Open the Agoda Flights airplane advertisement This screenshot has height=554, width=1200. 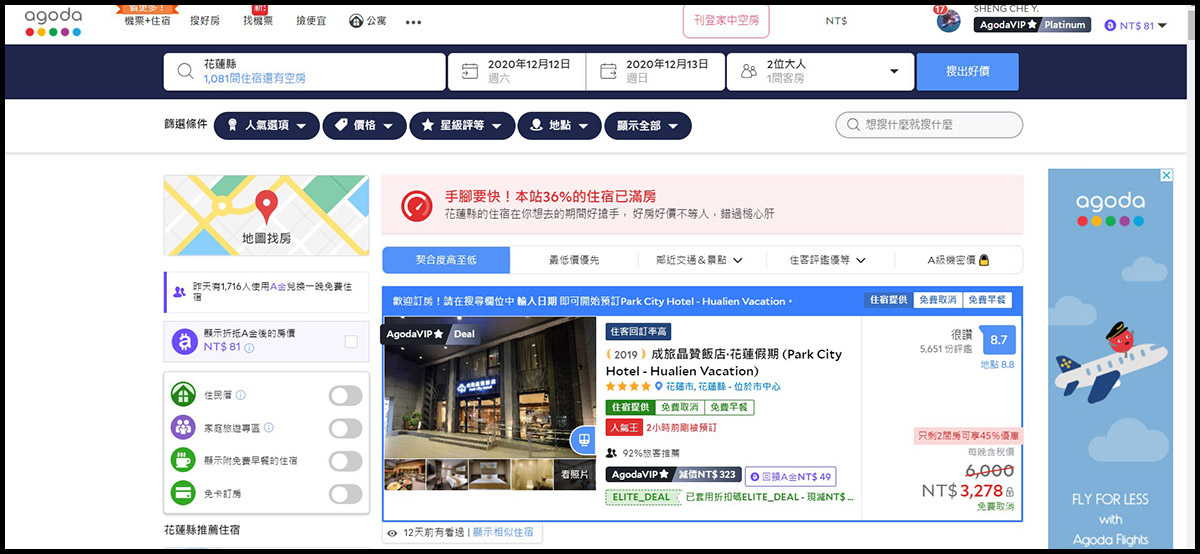coord(1110,358)
